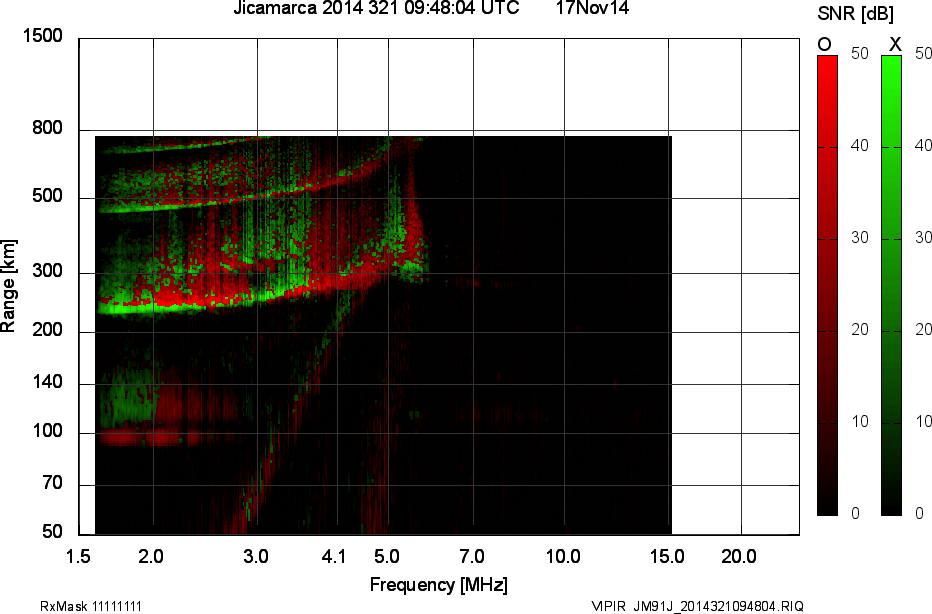Screen dimensions: 932x614
Task: Click the 'Range [km]' axis label
Action: click(9, 286)
